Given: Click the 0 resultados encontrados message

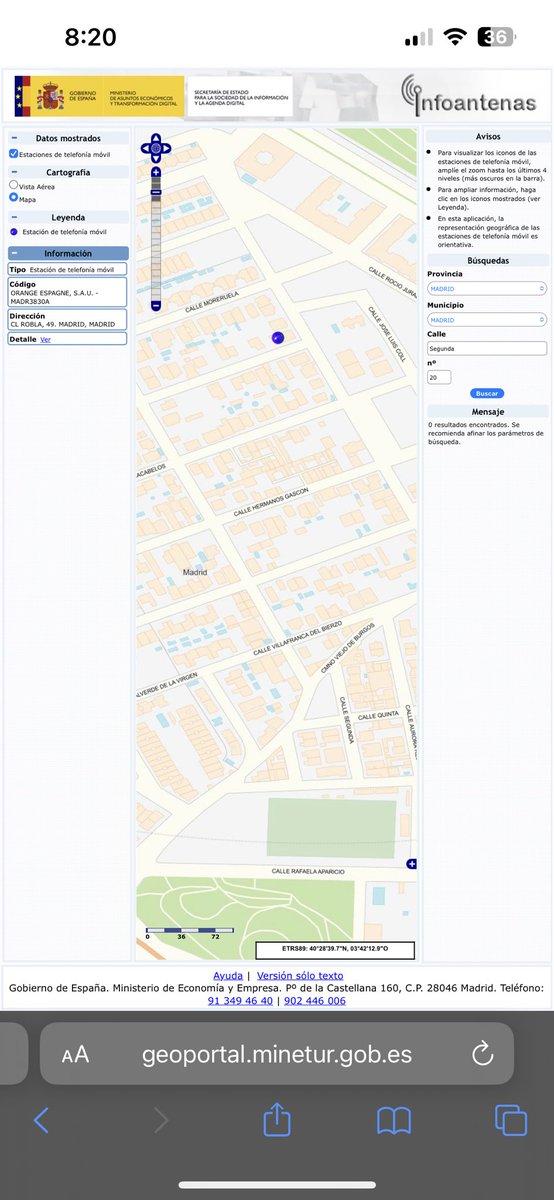Looking at the screenshot, I should pos(485,433).
